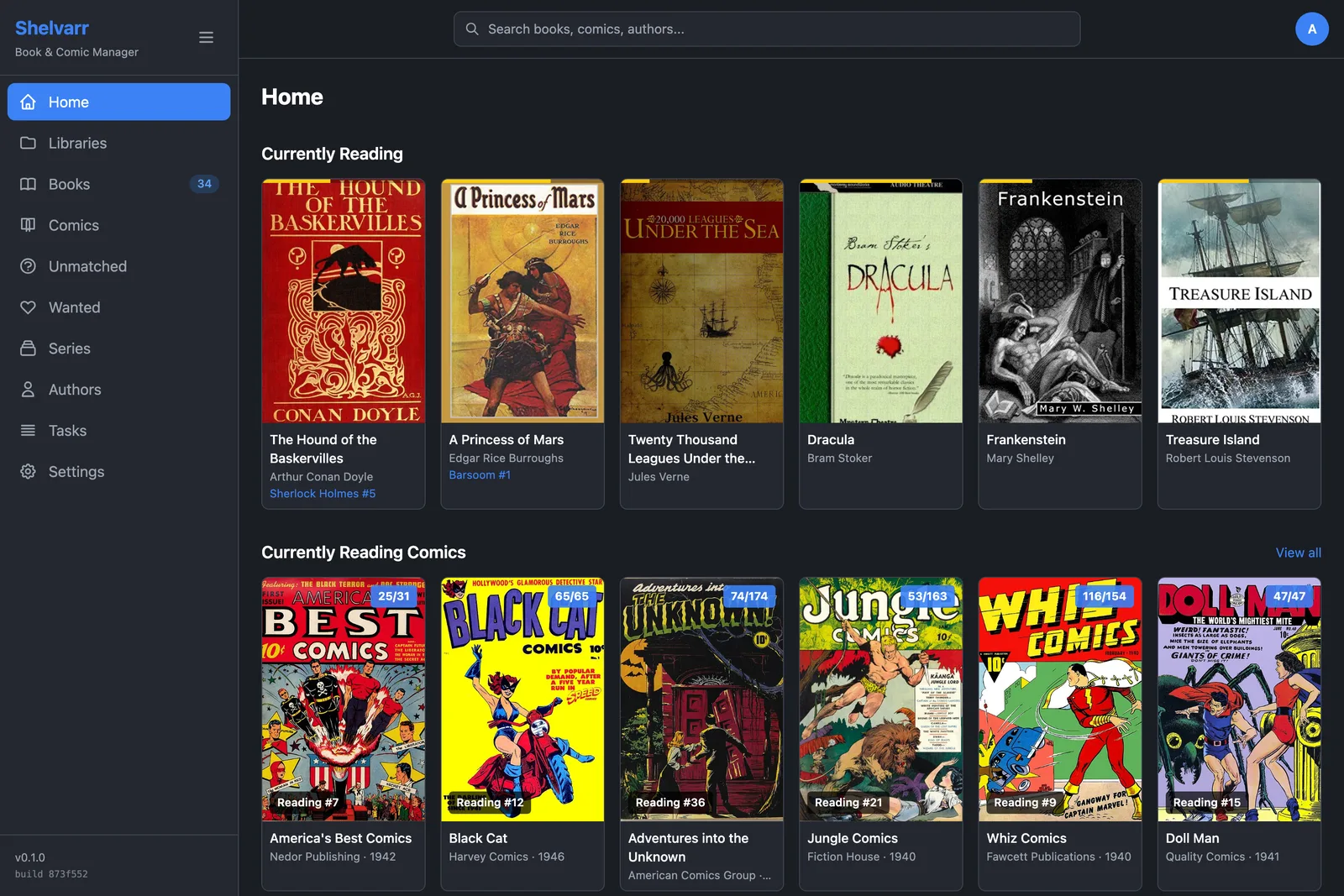Click the Dracula title text
Image resolution: width=1344 pixels, height=896 pixels.
[x=831, y=440]
